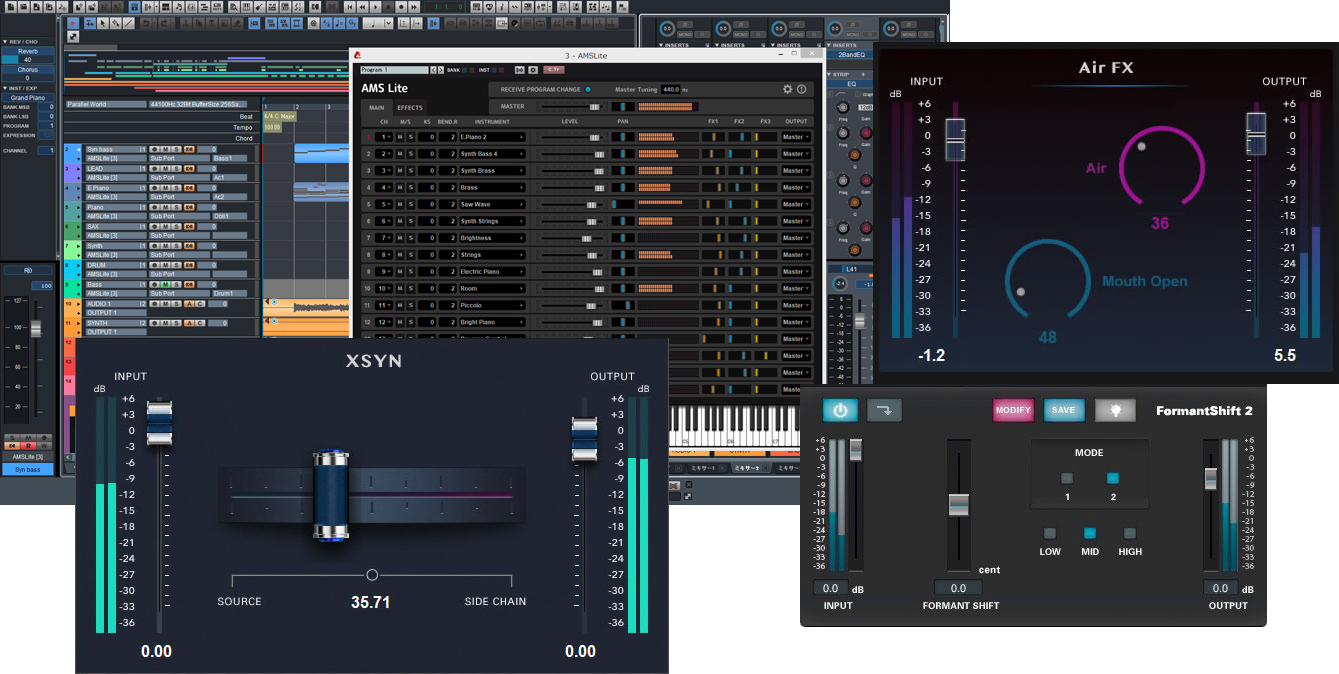Toggle Receive Program Change indicator
Image resolution: width=1339 pixels, height=674 pixels.
(588, 89)
